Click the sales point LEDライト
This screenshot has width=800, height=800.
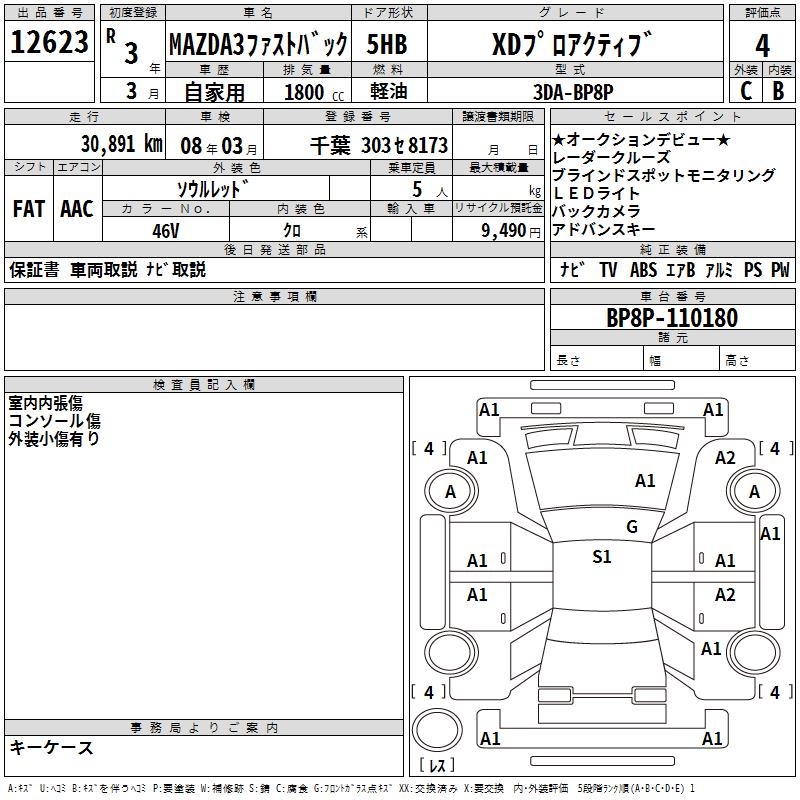tap(596, 193)
